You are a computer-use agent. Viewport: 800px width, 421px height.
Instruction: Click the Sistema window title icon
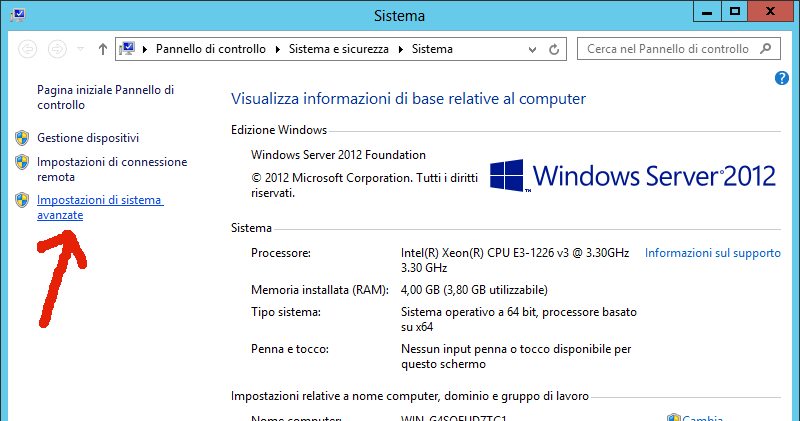(x=18, y=15)
